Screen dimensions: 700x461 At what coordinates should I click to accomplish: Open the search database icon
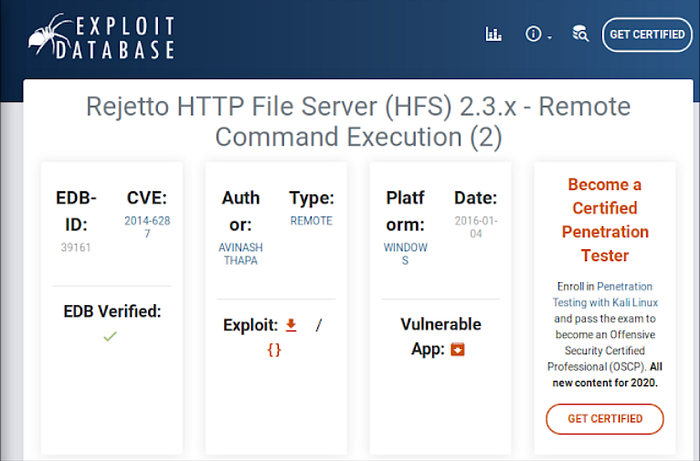[x=580, y=34]
